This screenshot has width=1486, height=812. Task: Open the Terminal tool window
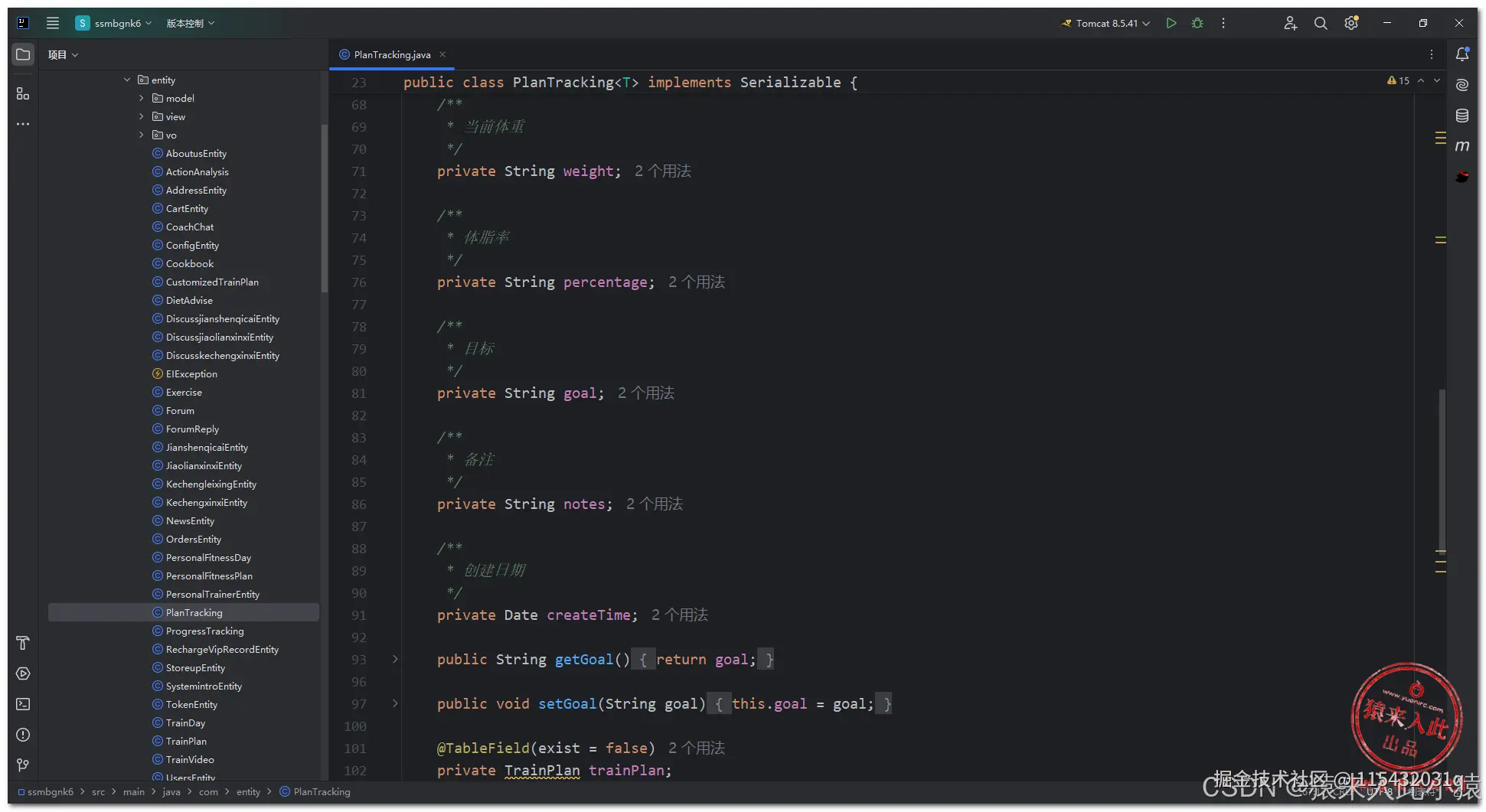[23, 704]
